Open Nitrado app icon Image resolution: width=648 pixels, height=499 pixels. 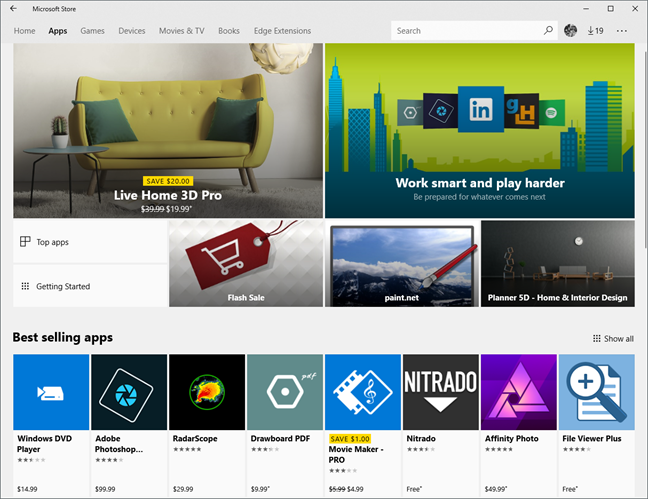pyautogui.click(x=441, y=392)
